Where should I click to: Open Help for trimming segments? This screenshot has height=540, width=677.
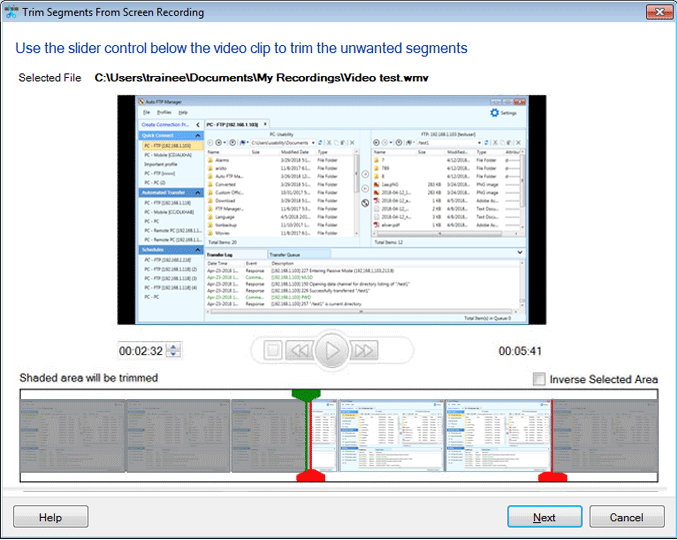click(x=50, y=517)
